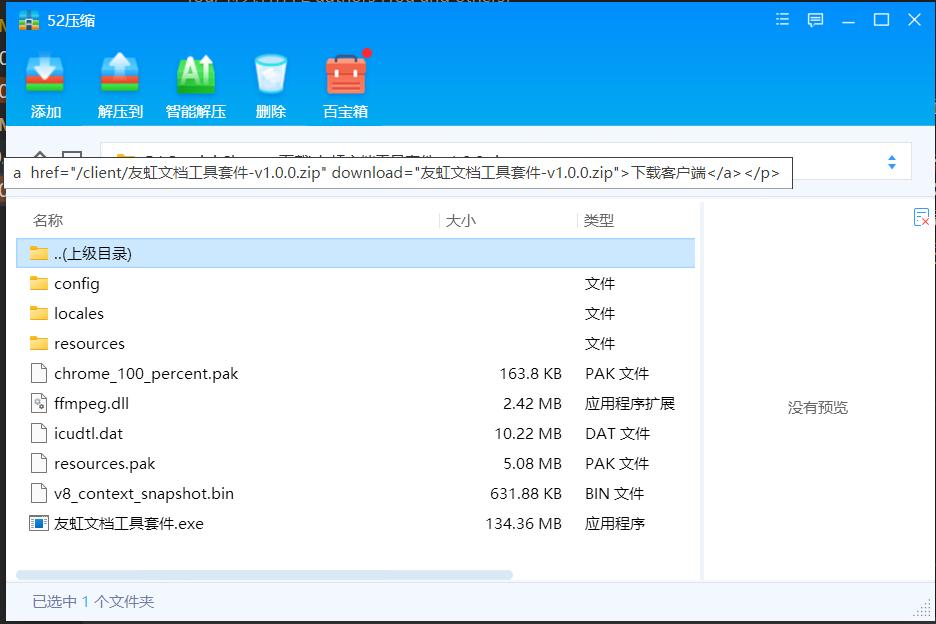Select chrome_100_percent.pak file
The image size is (936, 624).
pos(146,374)
